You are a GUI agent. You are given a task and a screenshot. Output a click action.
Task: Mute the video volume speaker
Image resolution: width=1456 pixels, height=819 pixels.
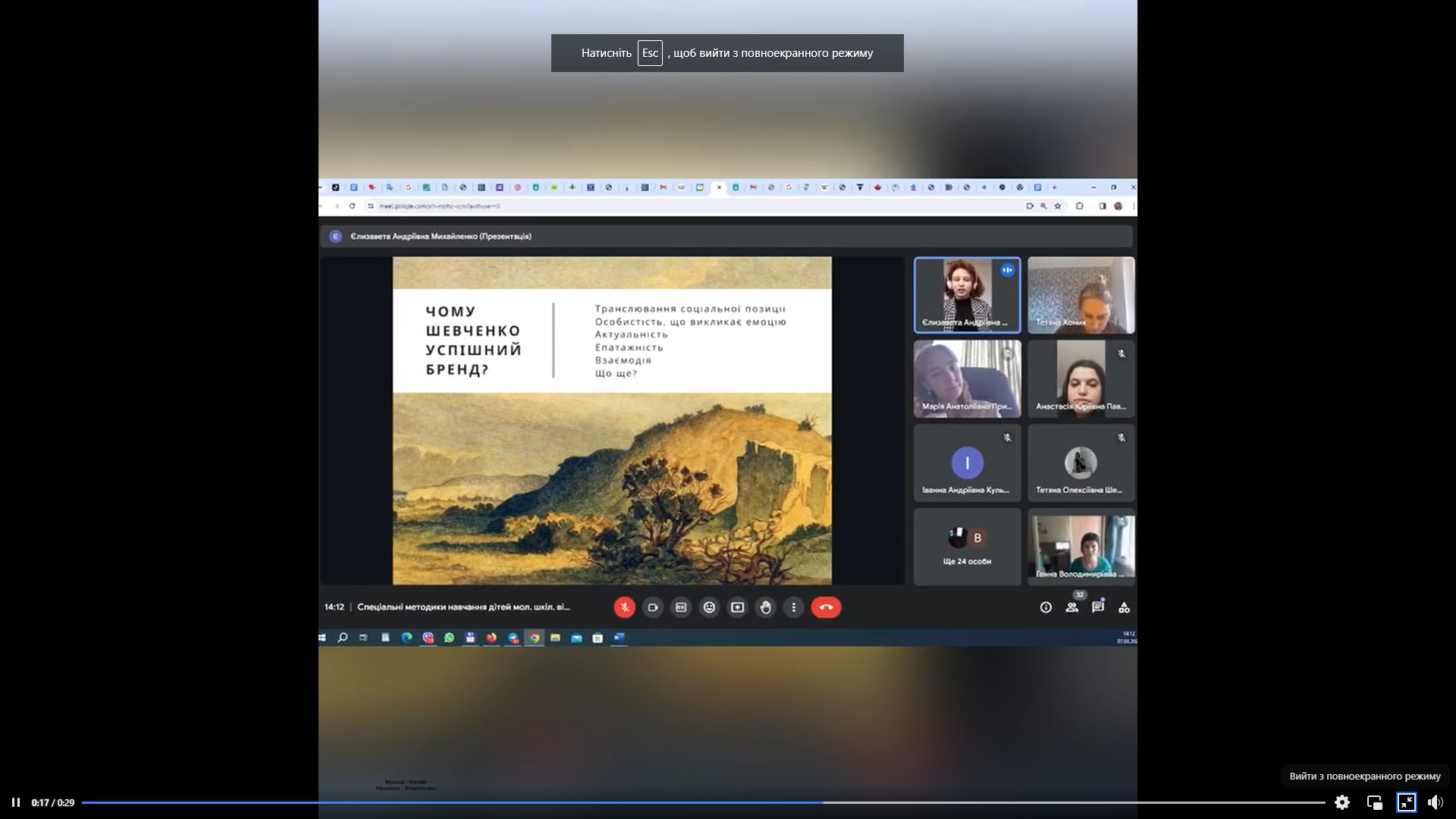1435,802
